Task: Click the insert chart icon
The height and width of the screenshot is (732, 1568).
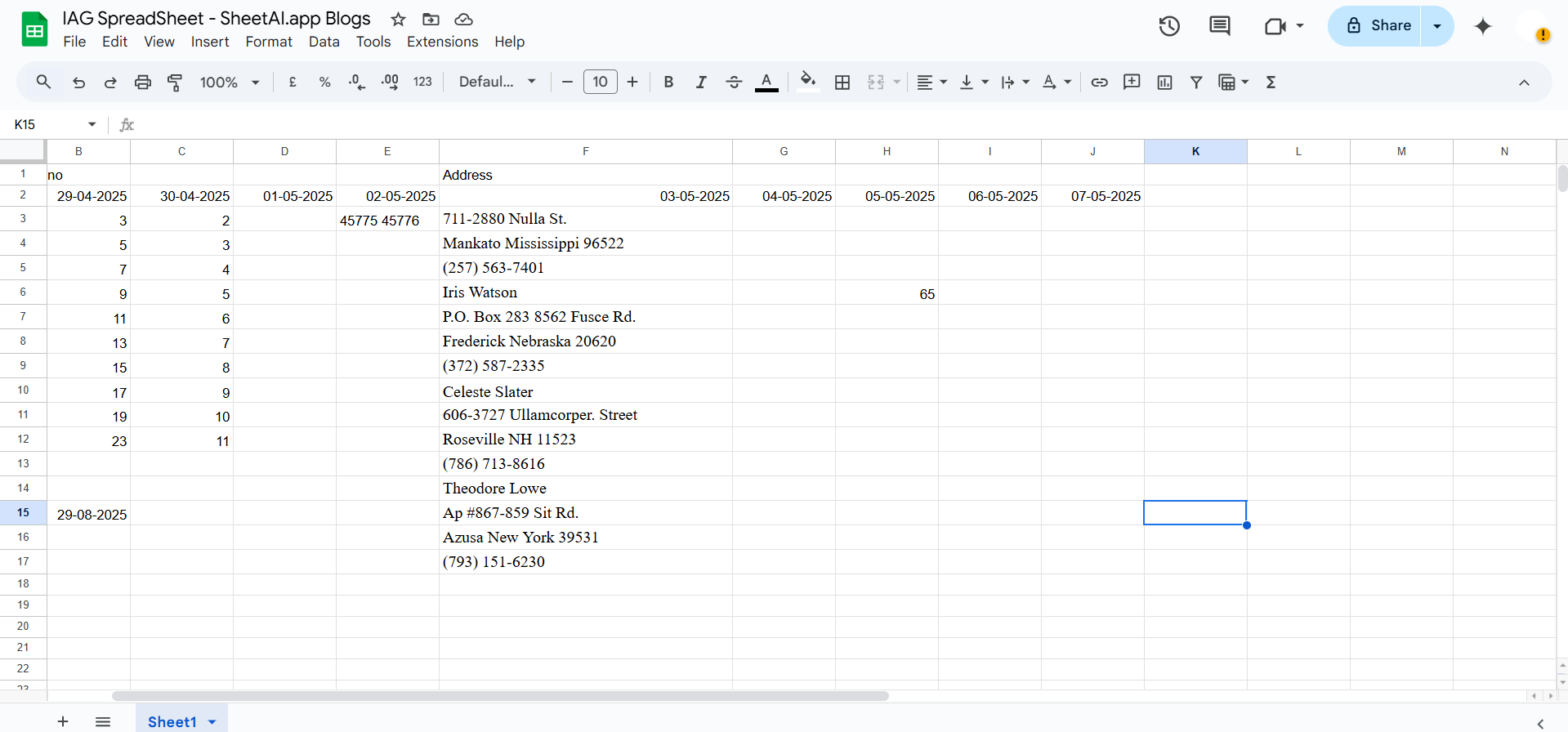Action: (x=1164, y=82)
